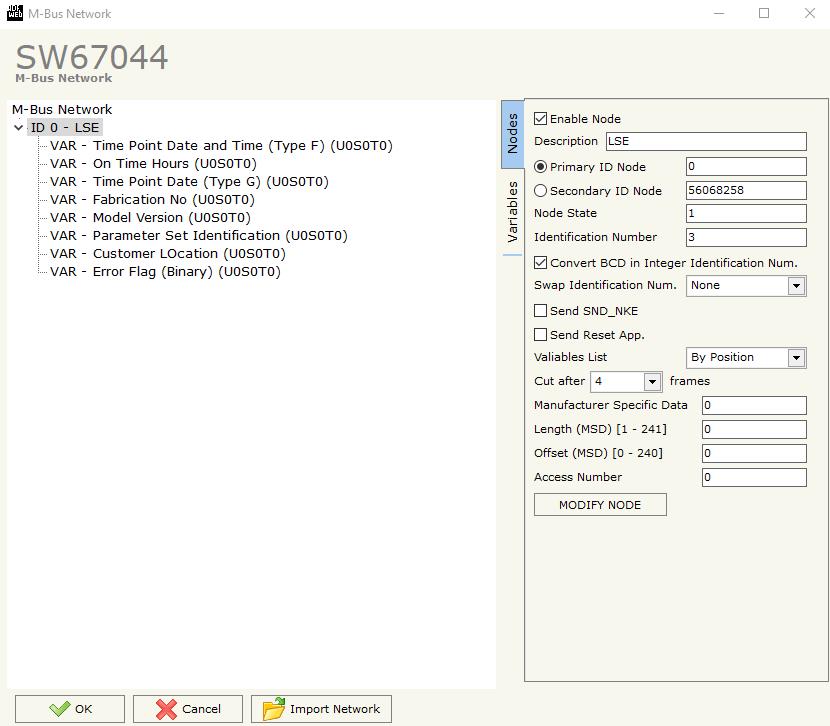Click the green checkmark OK button
The image size is (830, 726).
point(70,709)
